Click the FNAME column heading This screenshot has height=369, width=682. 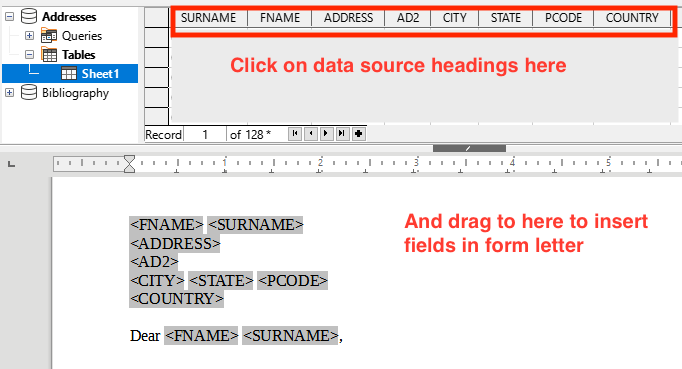280,18
